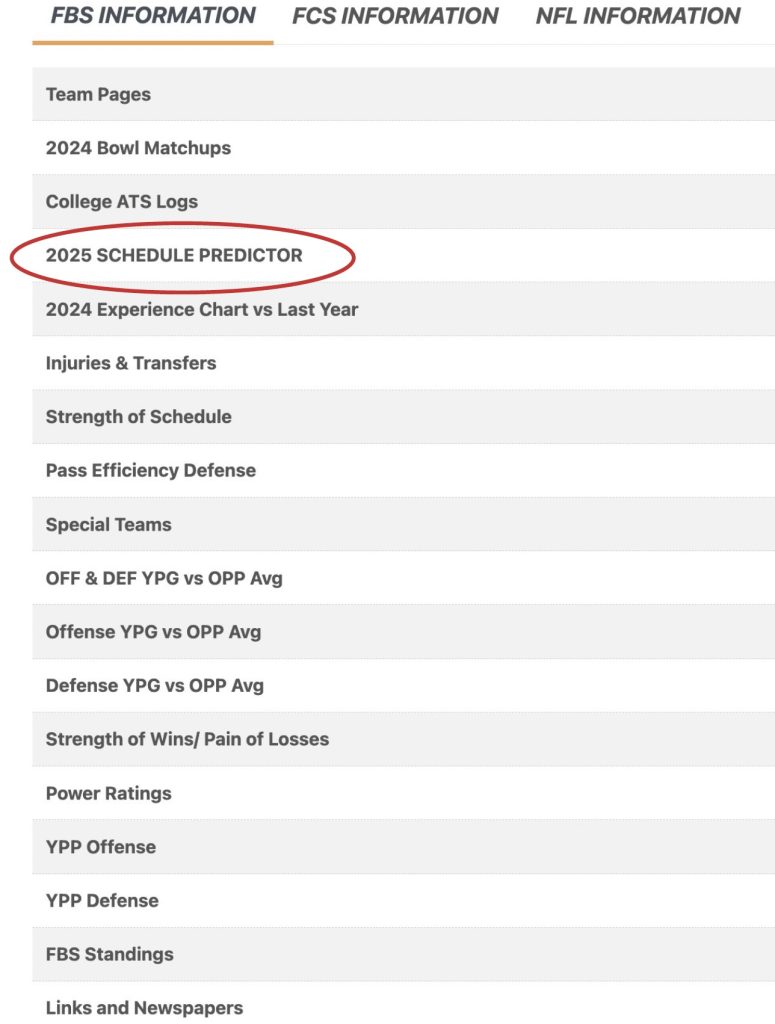Go to Strength of Schedule

[x=138, y=417]
